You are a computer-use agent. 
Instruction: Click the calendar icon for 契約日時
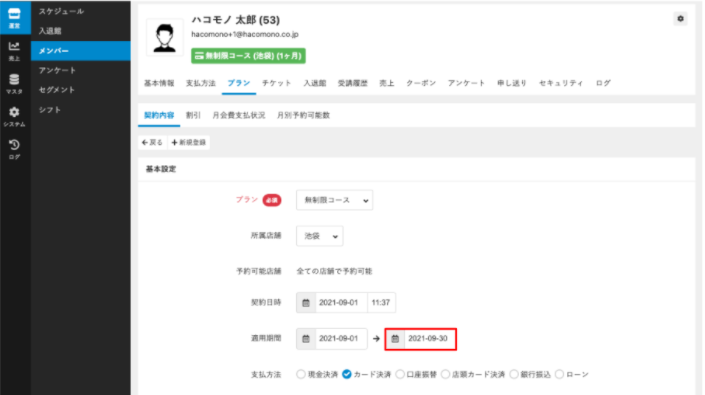pos(306,303)
